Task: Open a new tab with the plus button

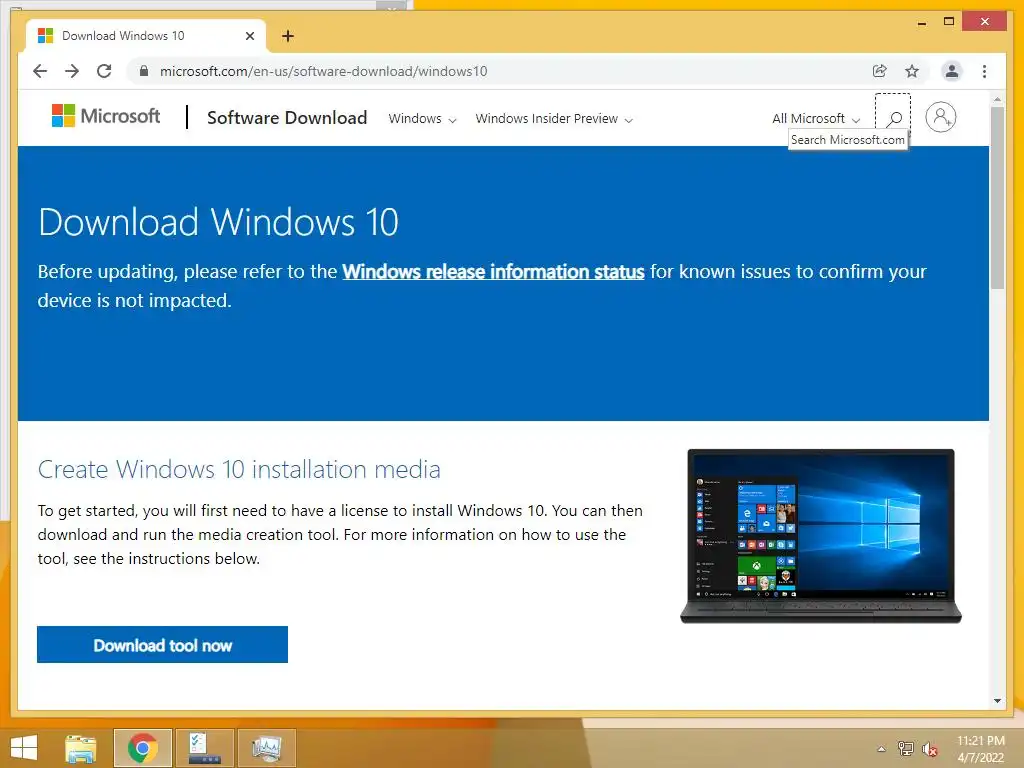Action: tap(287, 36)
